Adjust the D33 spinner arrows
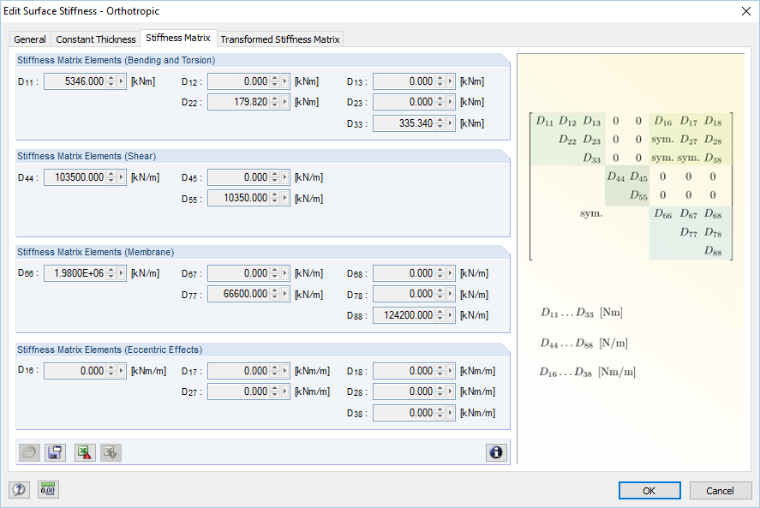The height and width of the screenshot is (508, 760). click(x=440, y=124)
